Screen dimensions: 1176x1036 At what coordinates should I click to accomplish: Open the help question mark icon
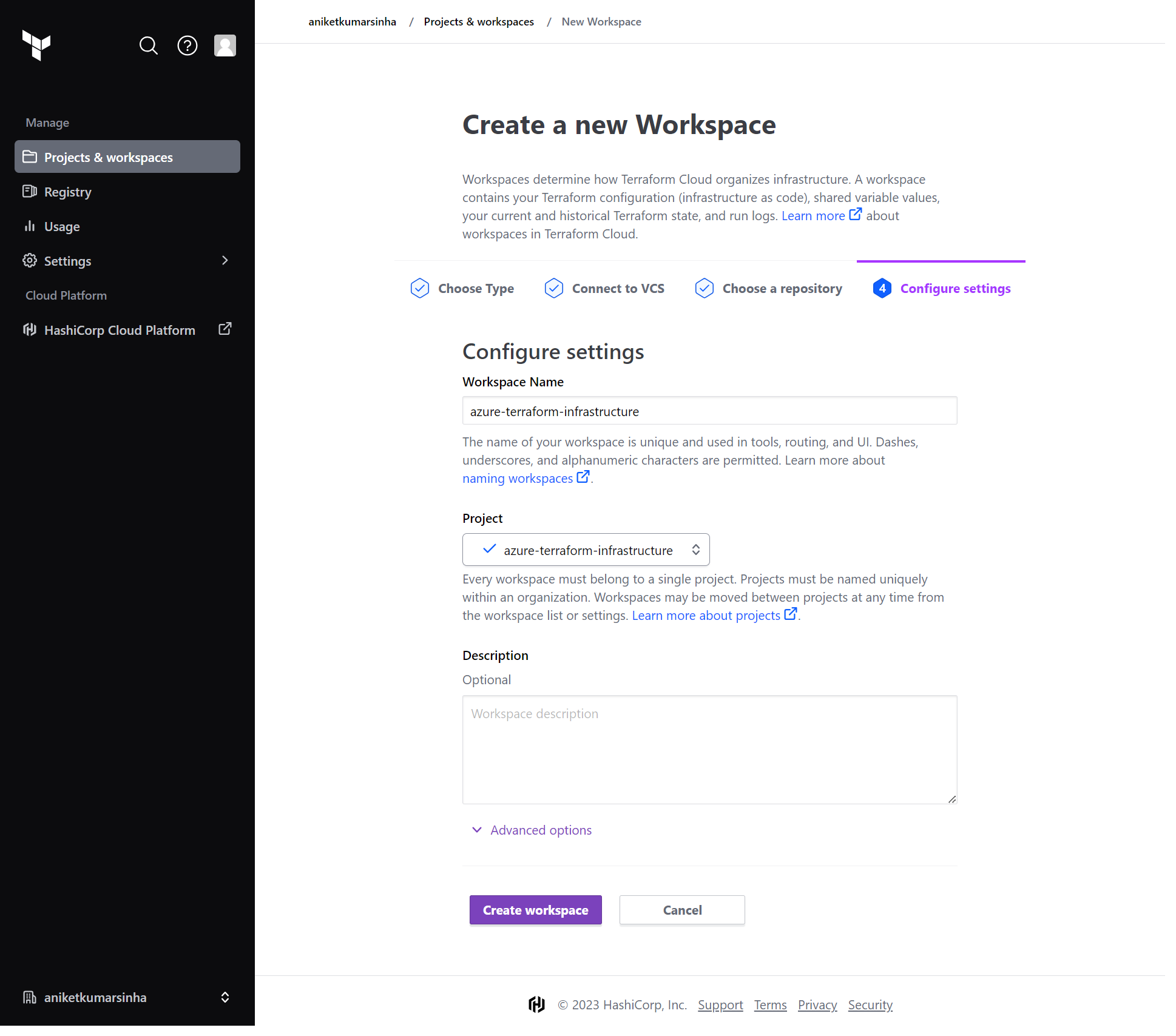[x=187, y=45]
